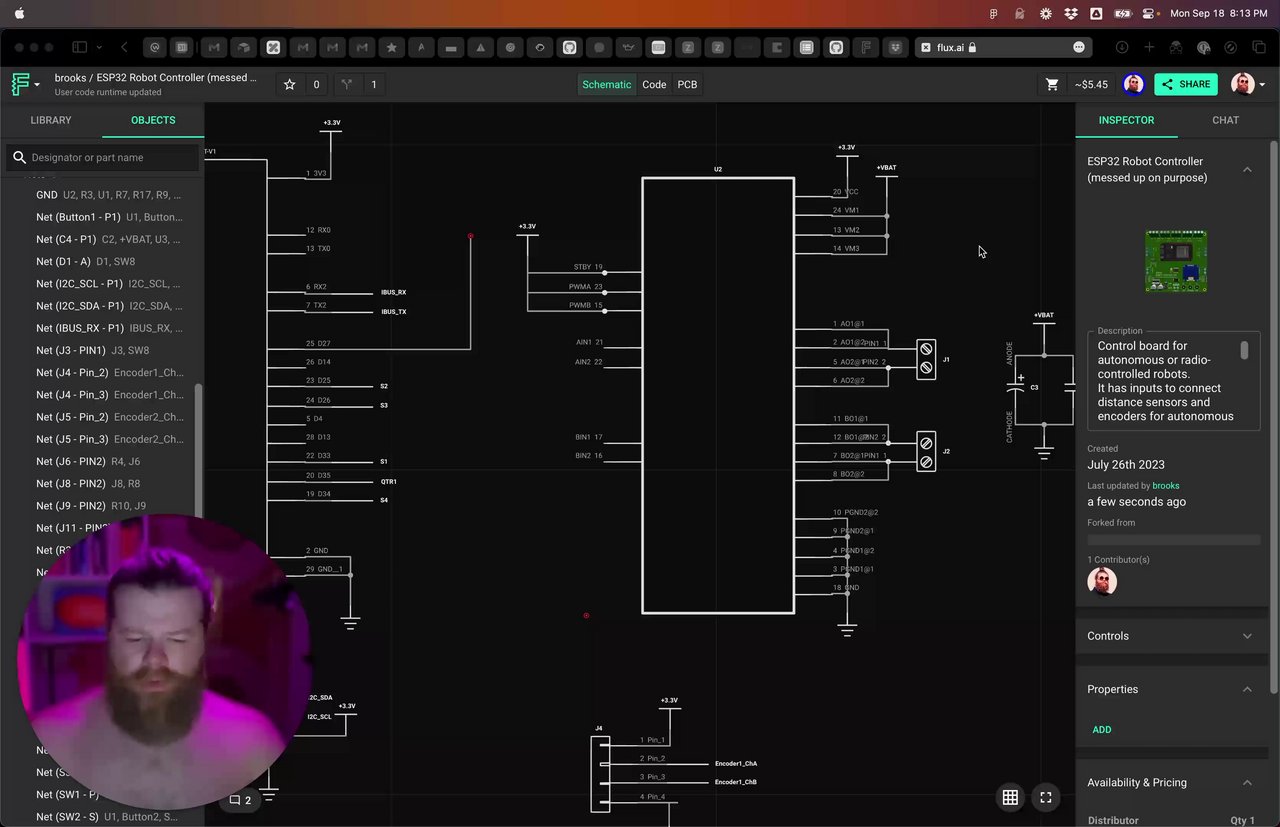Expand the Controls section
Image resolution: width=1280 pixels, height=827 pixels.
(1247, 636)
